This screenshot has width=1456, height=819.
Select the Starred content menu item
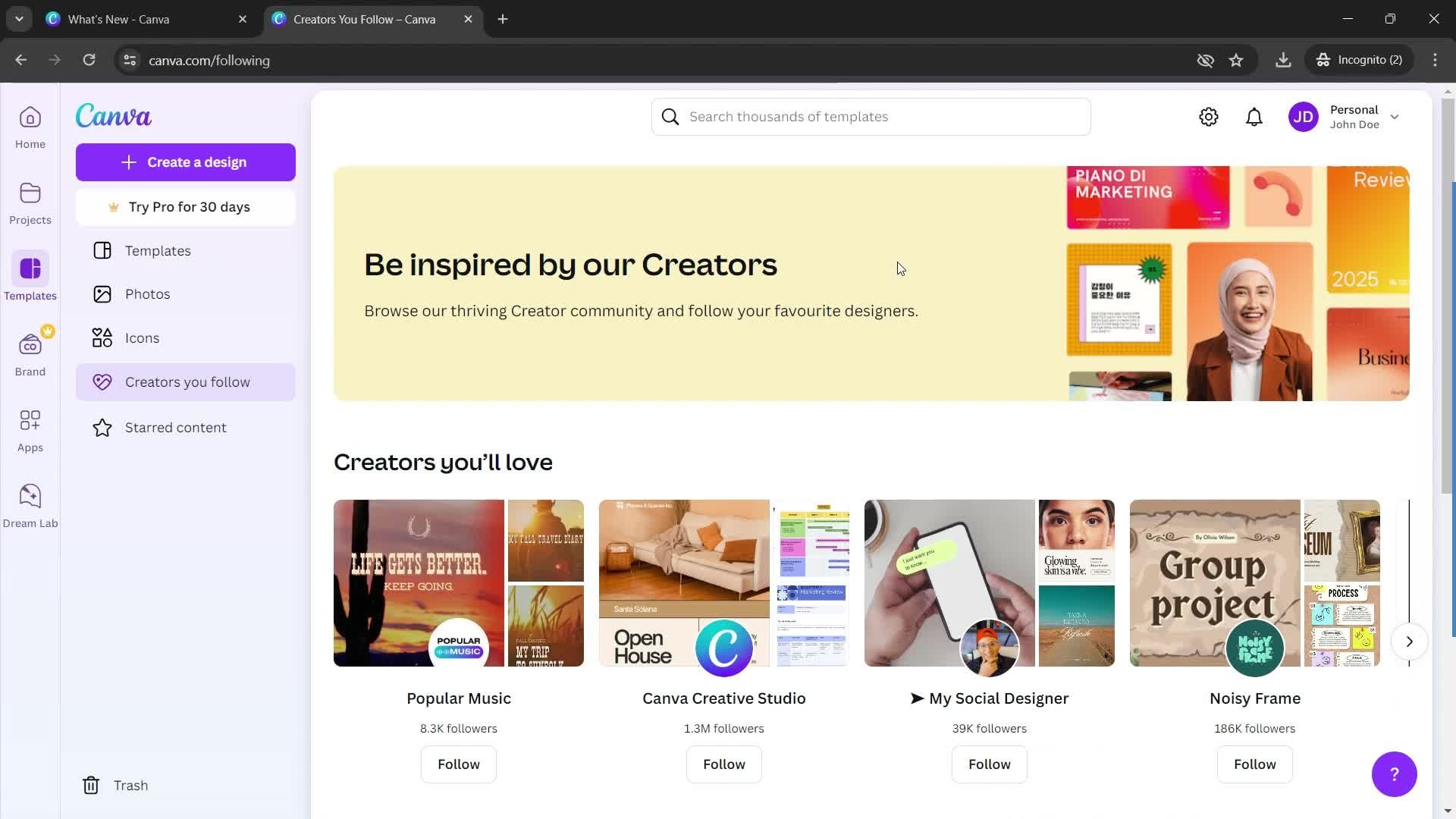176,427
